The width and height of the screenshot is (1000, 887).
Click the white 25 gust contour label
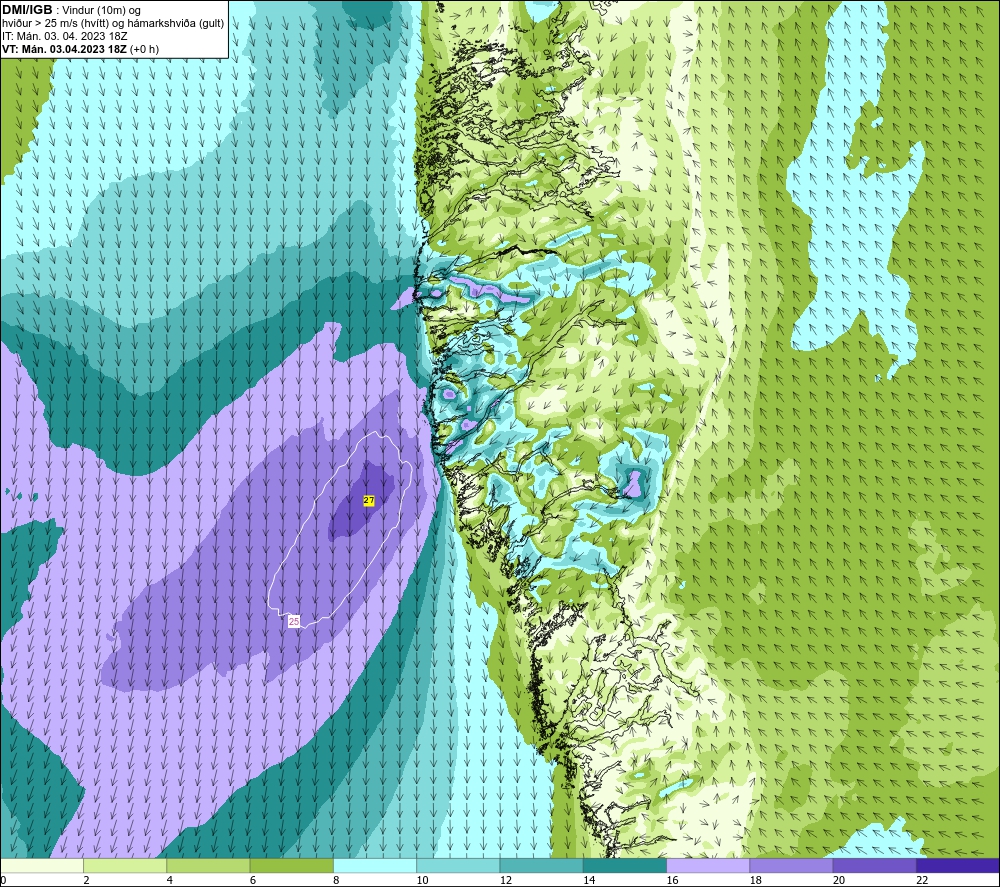[x=294, y=621]
